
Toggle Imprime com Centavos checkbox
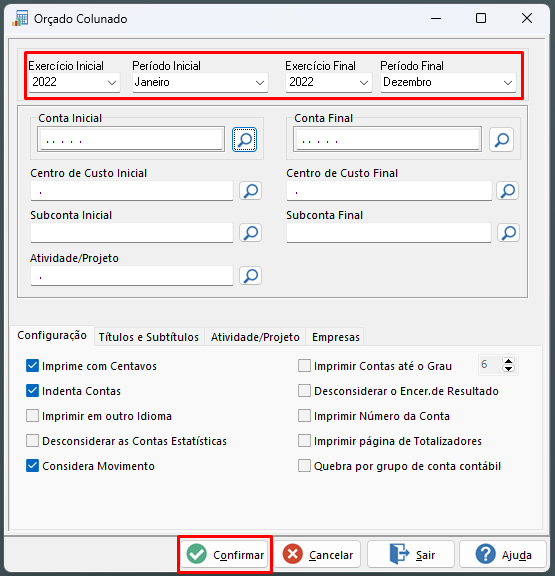32,366
